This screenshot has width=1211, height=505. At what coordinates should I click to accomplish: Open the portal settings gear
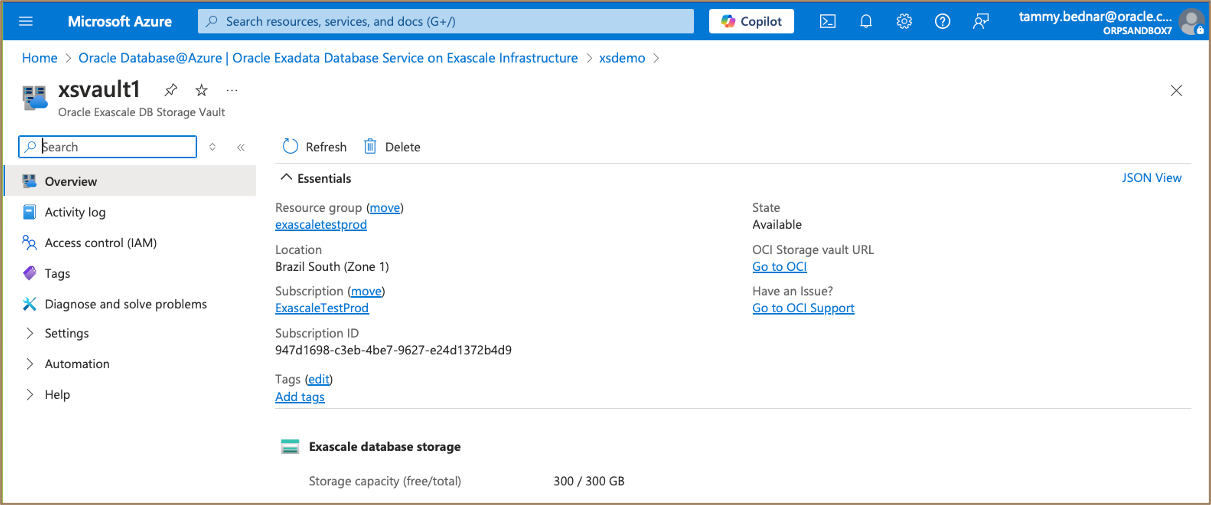coord(904,21)
